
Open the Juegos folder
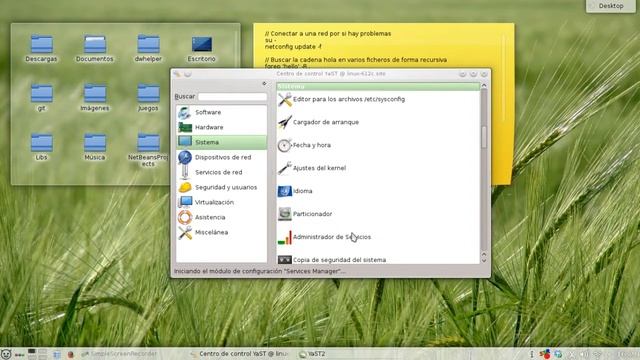point(148,97)
